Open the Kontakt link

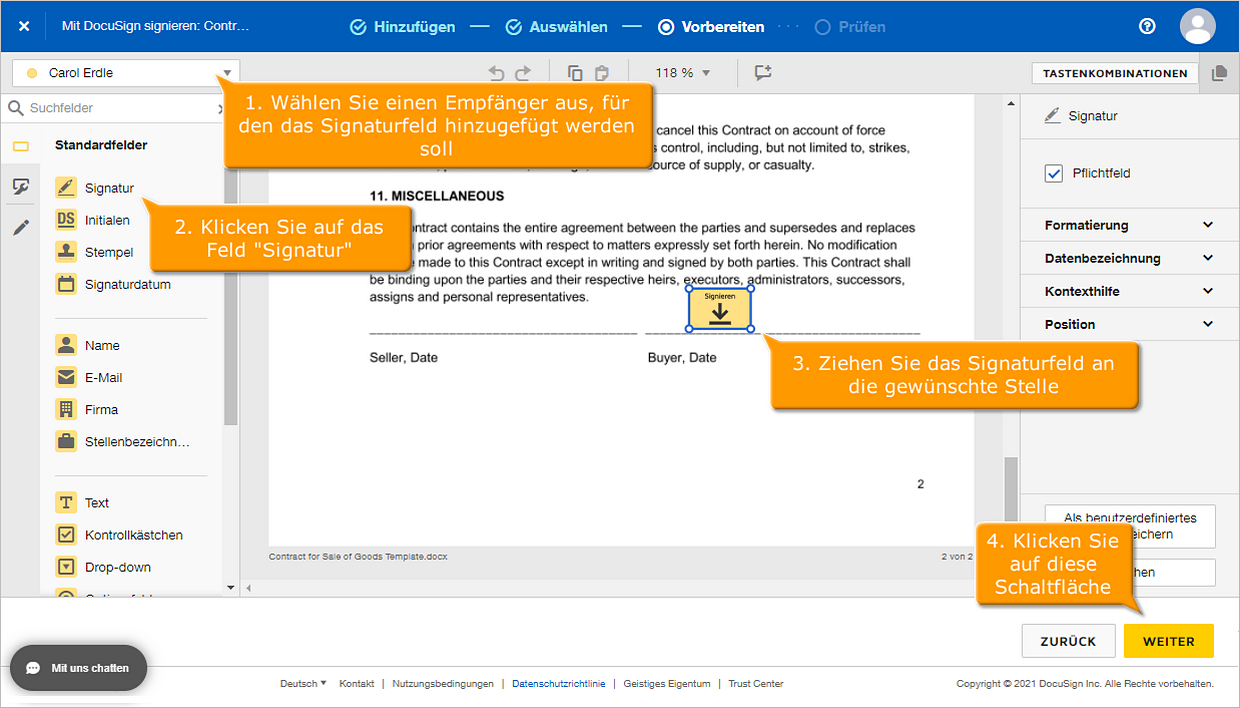[x=357, y=684]
